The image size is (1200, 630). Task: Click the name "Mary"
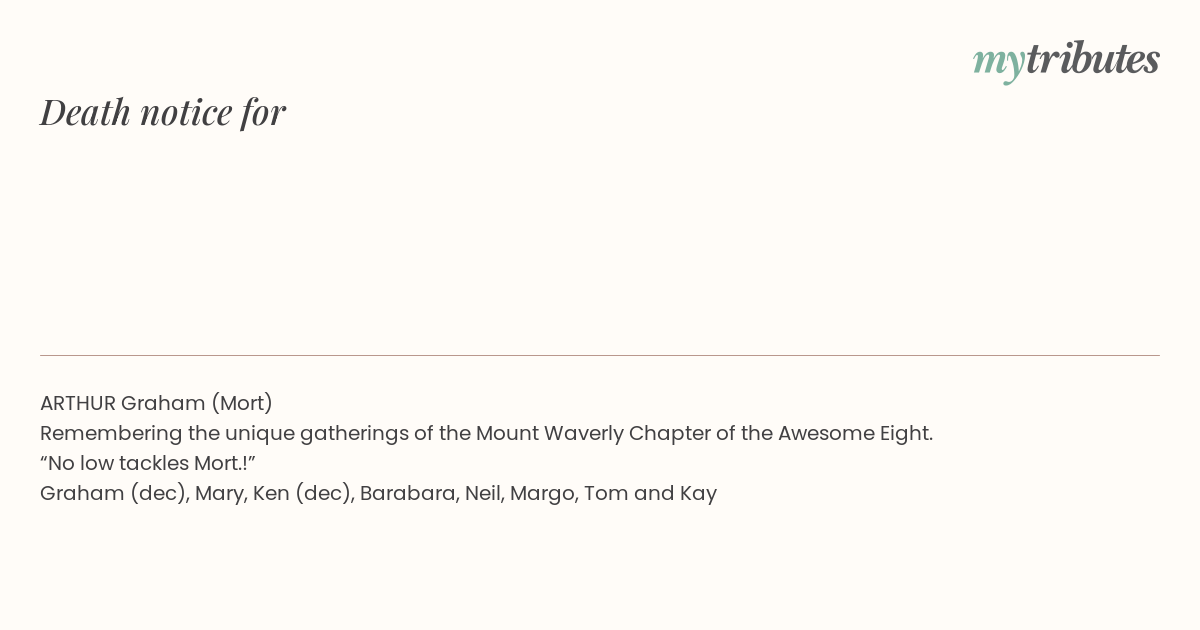(218, 493)
